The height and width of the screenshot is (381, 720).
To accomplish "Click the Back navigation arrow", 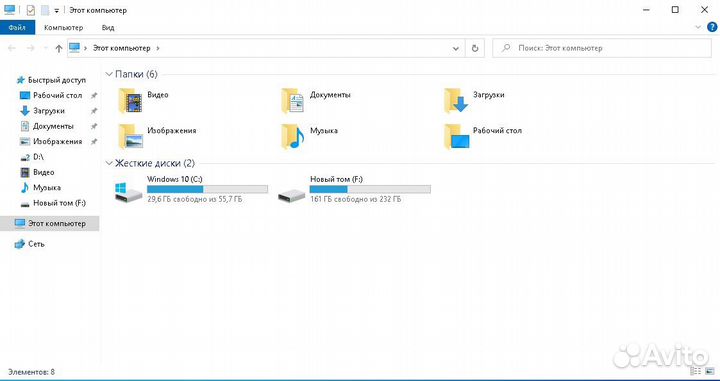I will coord(12,48).
